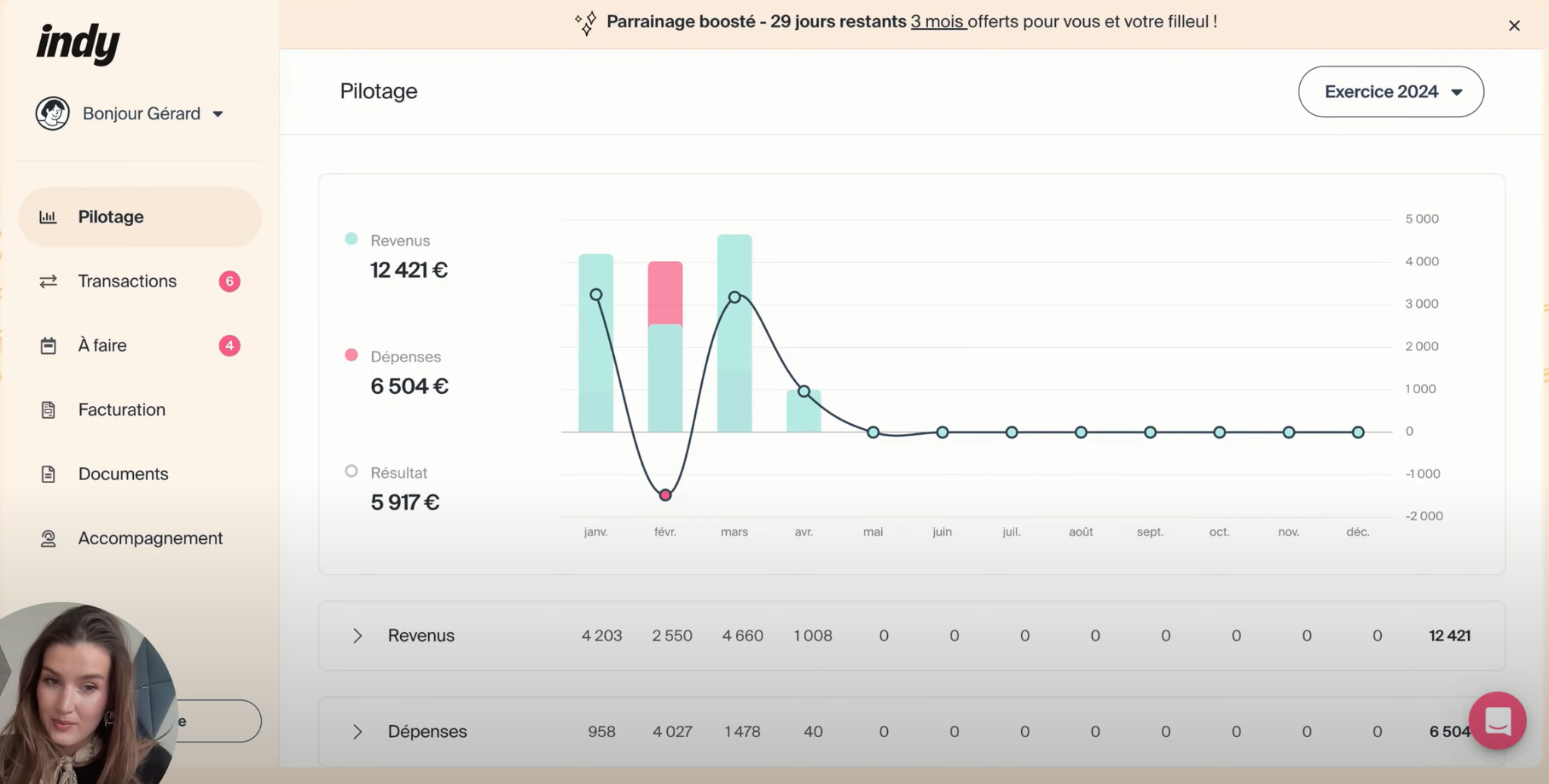Click the À faire calendar icon

click(x=48, y=346)
